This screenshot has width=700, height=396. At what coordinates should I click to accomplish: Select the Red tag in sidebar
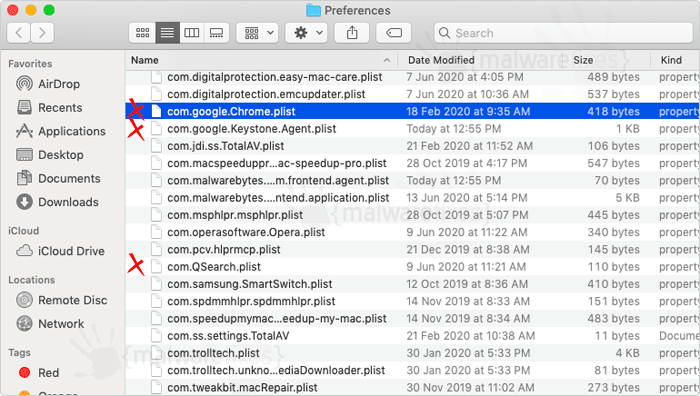point(48,373)
